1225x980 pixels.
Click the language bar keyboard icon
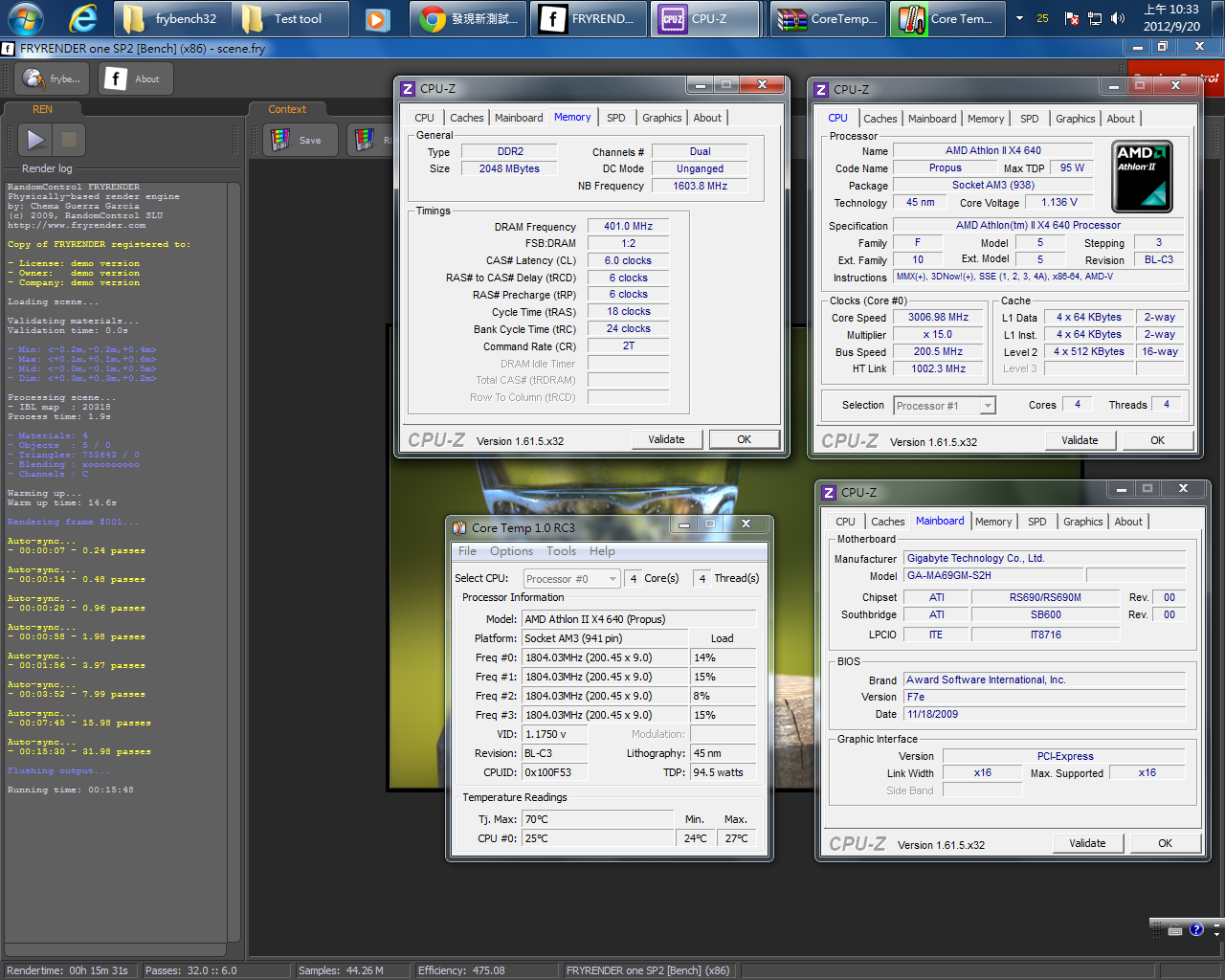[1174, 929]
